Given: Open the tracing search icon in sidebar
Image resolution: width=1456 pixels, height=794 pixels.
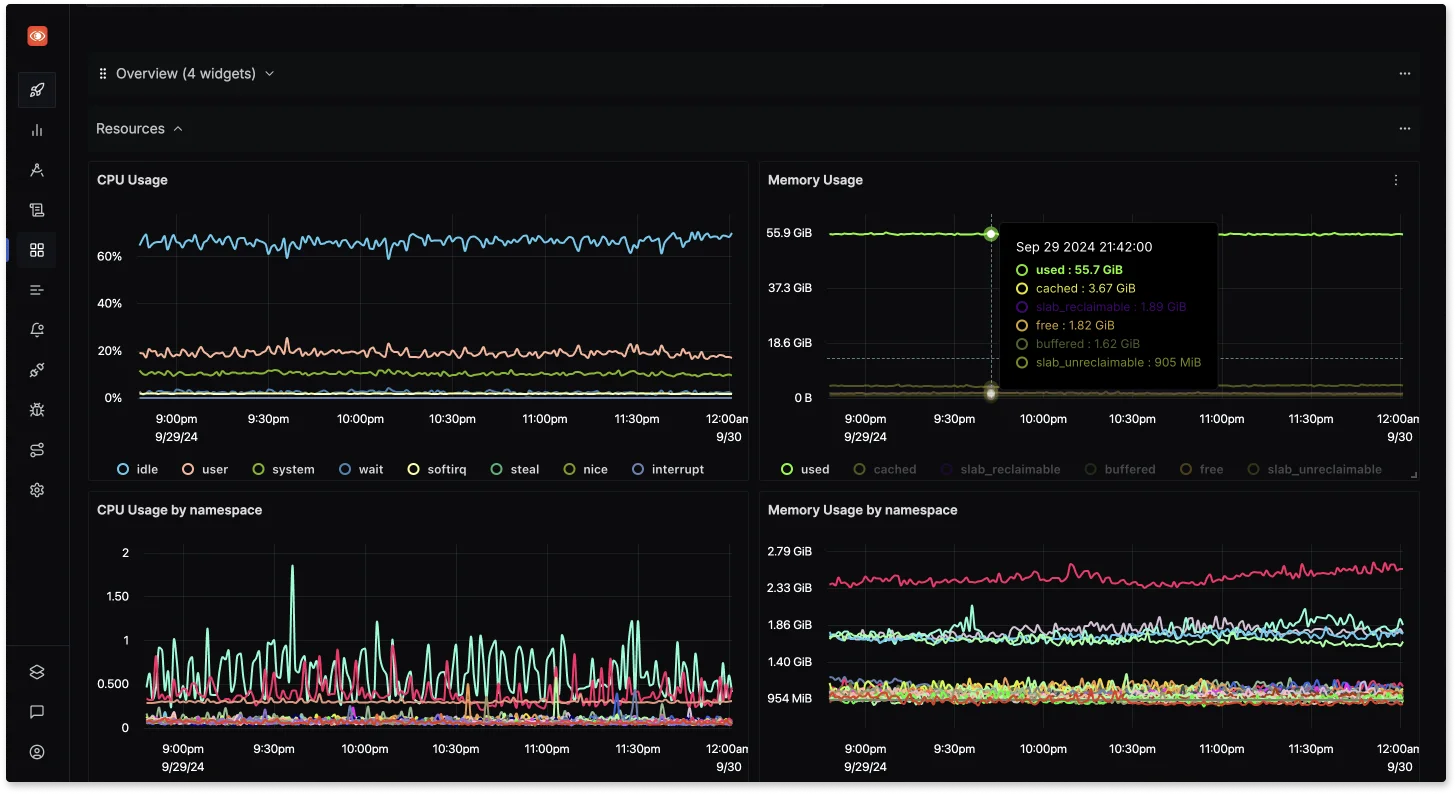Looking at the screenshot, I should pyautogui.click(x=36, y=170).
